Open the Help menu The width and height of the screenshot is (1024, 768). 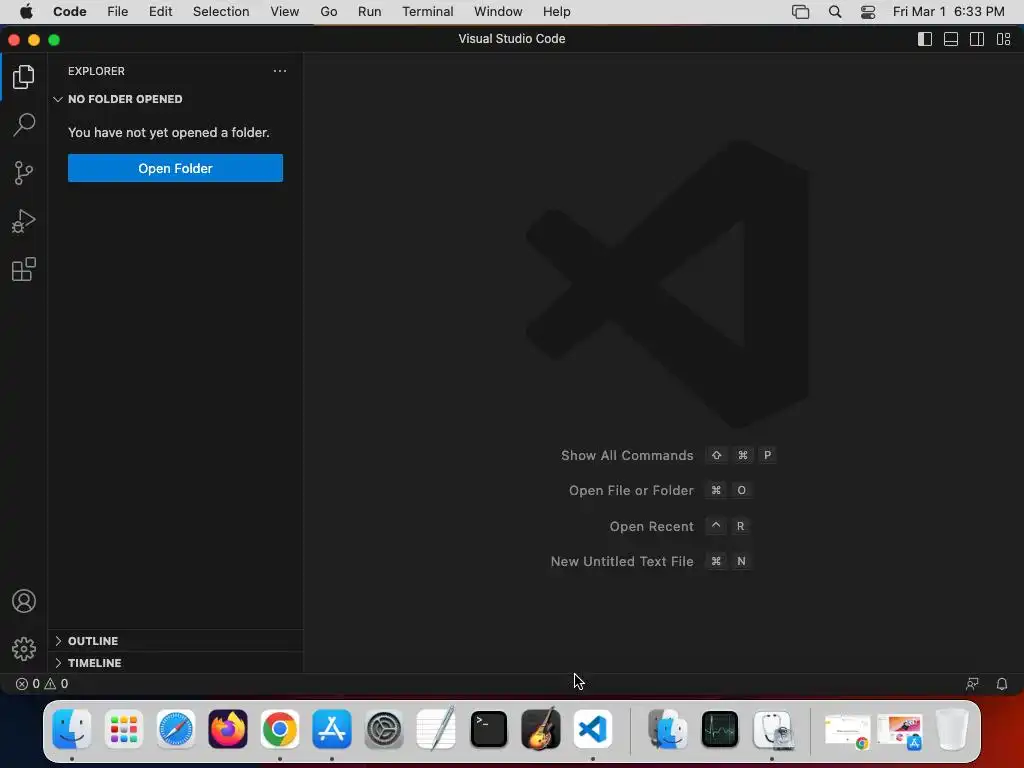556,12
